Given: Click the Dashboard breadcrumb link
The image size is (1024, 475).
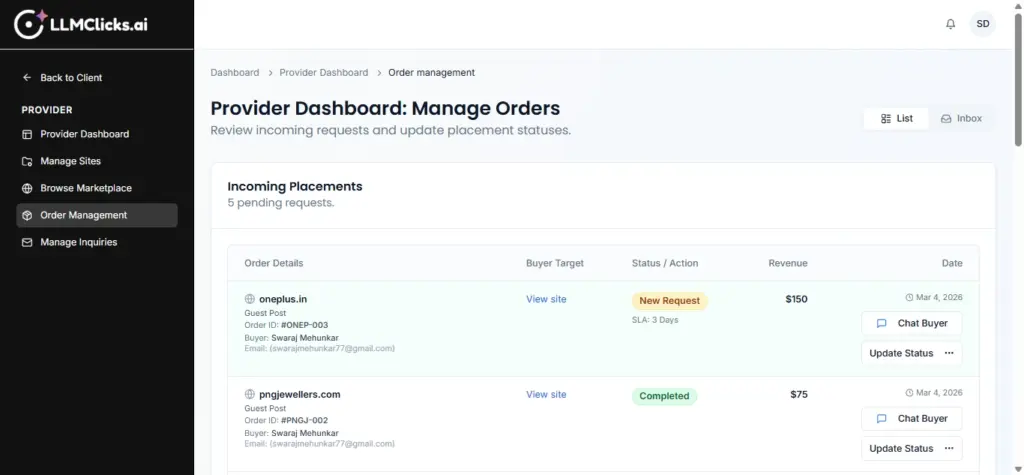Looking at the screenshot, I should 234,73.
